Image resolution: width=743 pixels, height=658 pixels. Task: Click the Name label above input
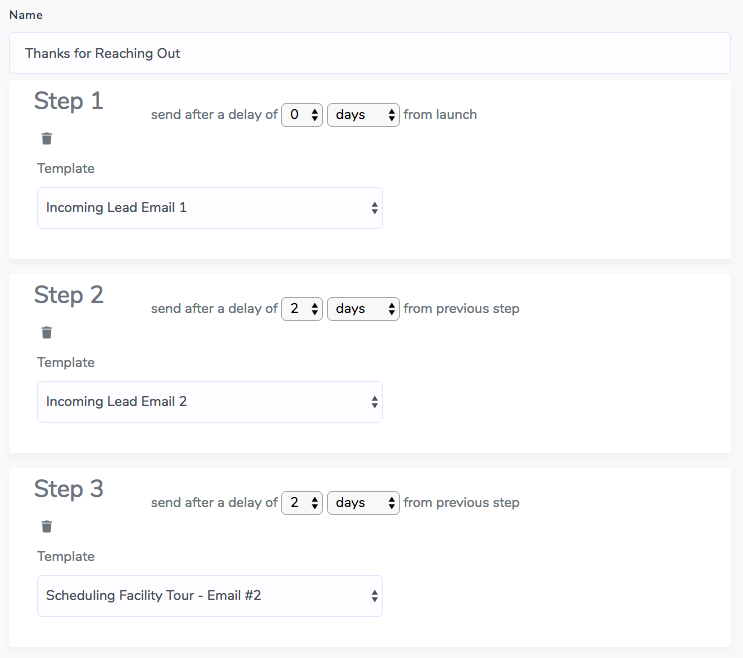[x=26, y=15]
